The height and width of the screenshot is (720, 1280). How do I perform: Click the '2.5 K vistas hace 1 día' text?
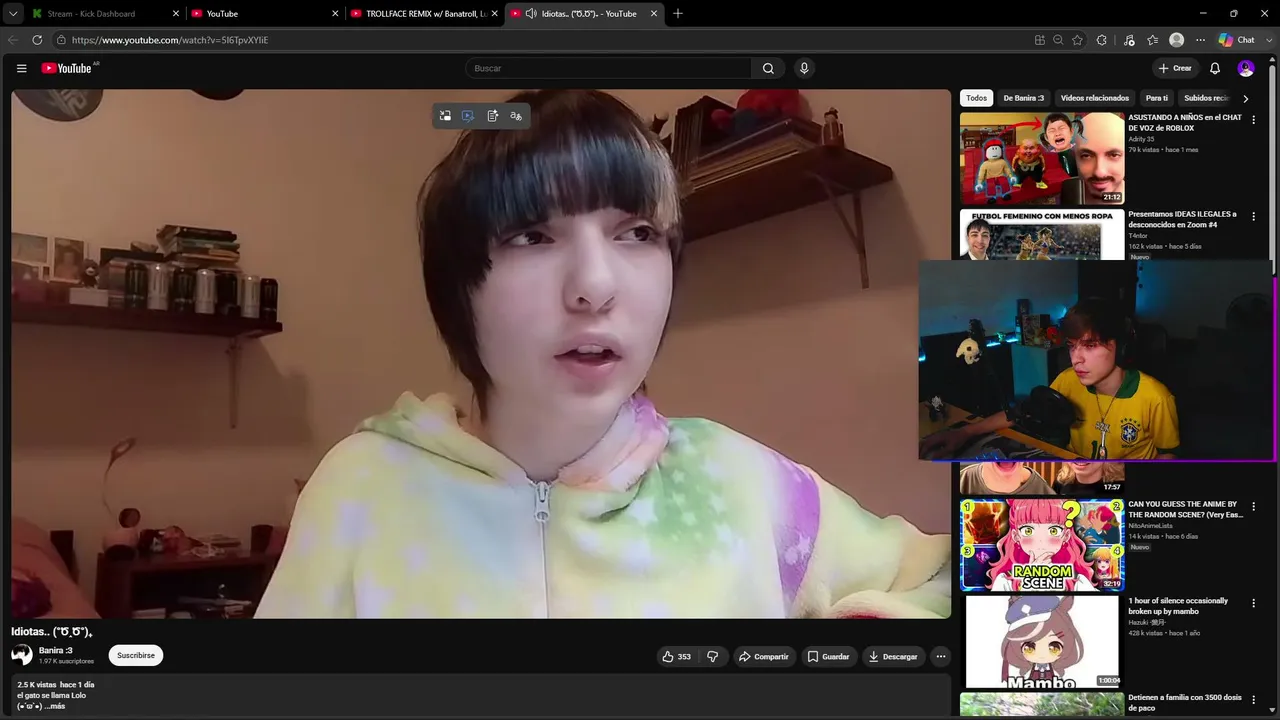click(56, 685)
